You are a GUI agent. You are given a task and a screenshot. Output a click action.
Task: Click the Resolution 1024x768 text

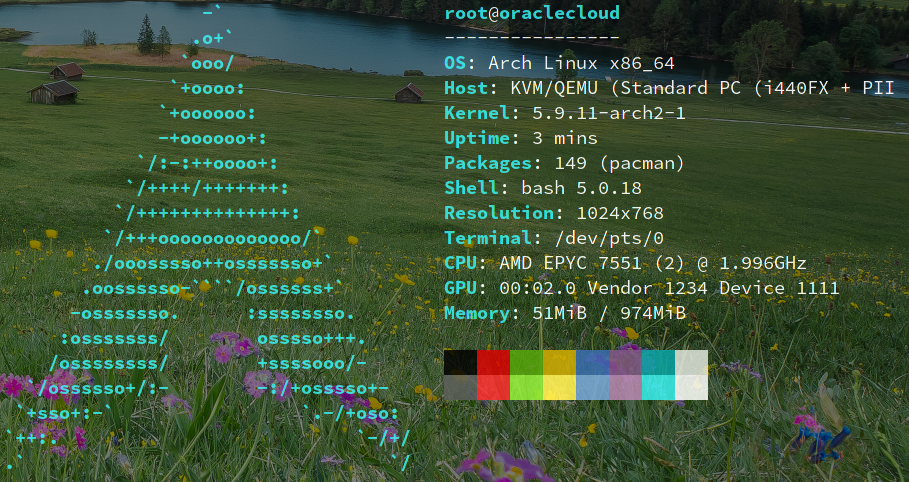pos(553,213)
